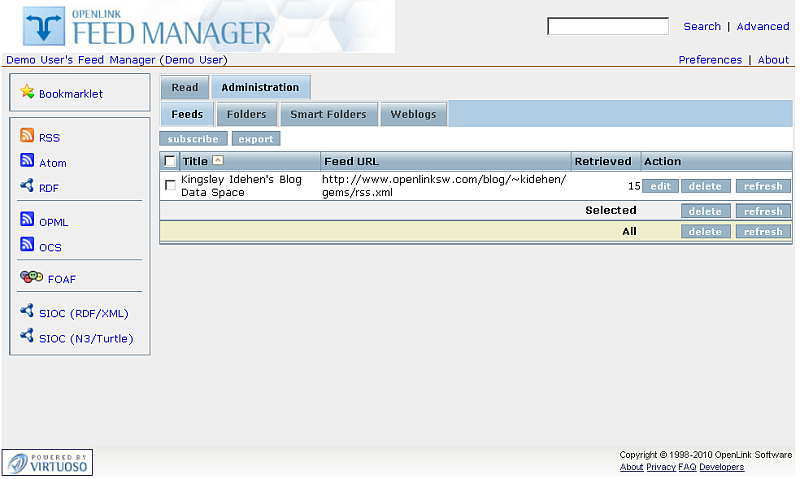Click the RDF export icon
800x479 pixels.
27,186
